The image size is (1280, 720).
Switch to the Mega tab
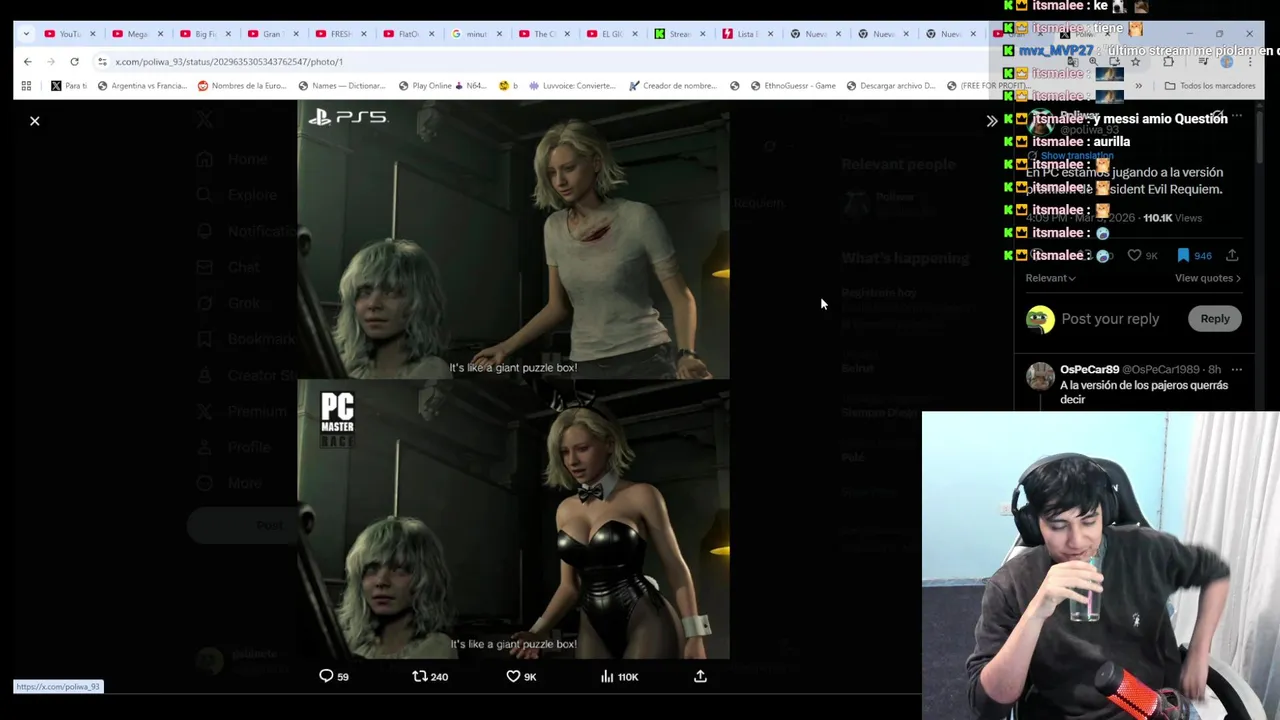click(x=137, y=34)
